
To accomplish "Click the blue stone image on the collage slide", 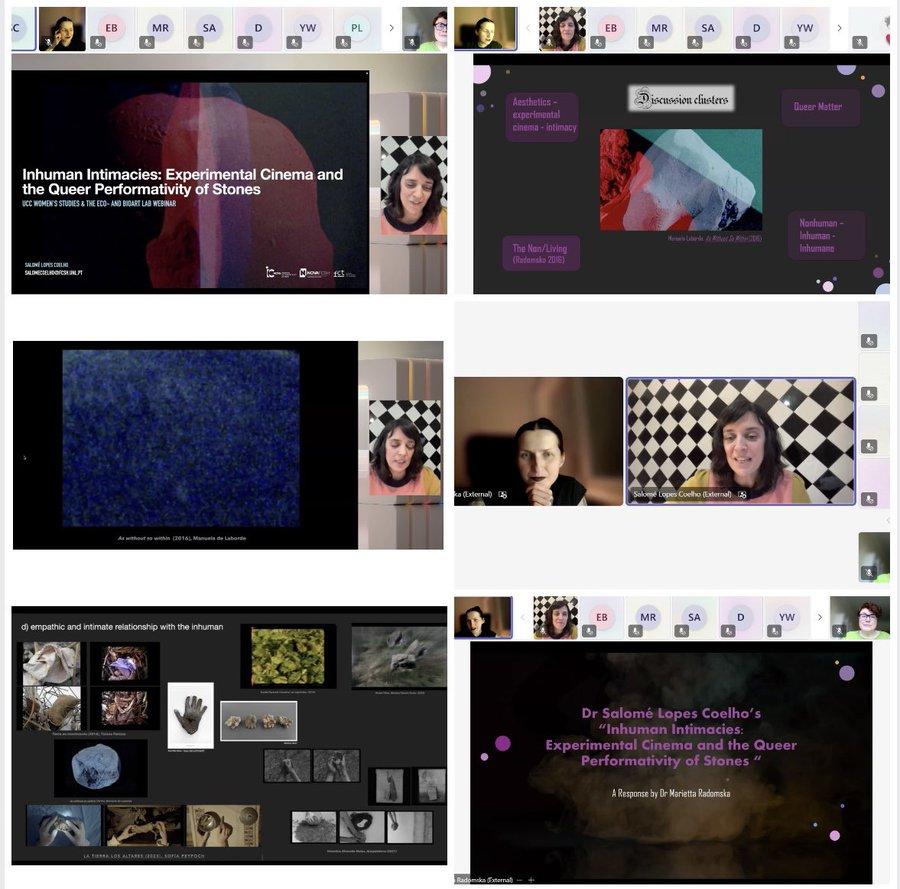I will (100, 768).
